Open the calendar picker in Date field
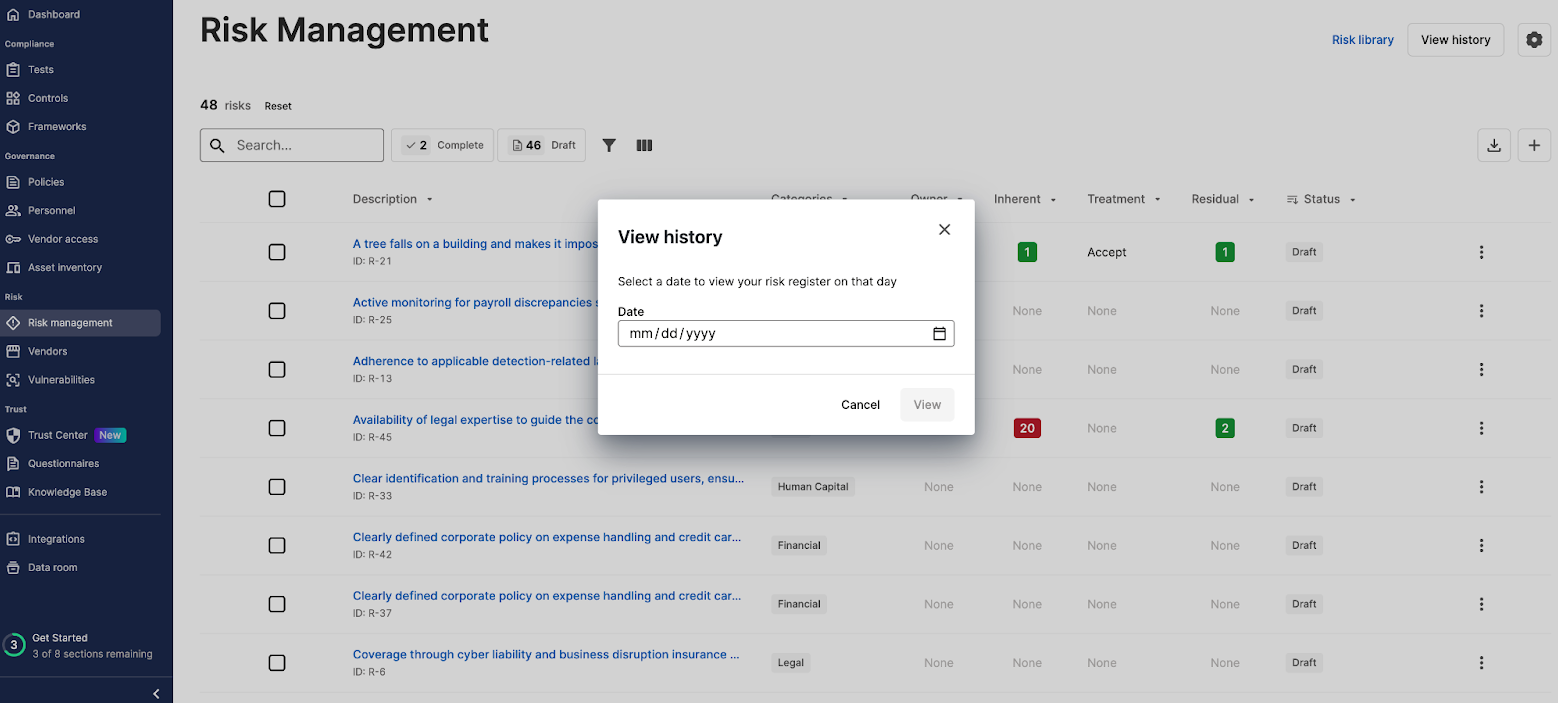This screenshot has width=1558, height=703. point(939,334)
